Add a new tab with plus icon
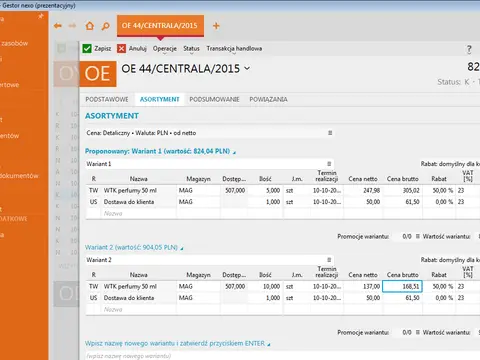This screenshot has height=360, width=480. (216, 26)
